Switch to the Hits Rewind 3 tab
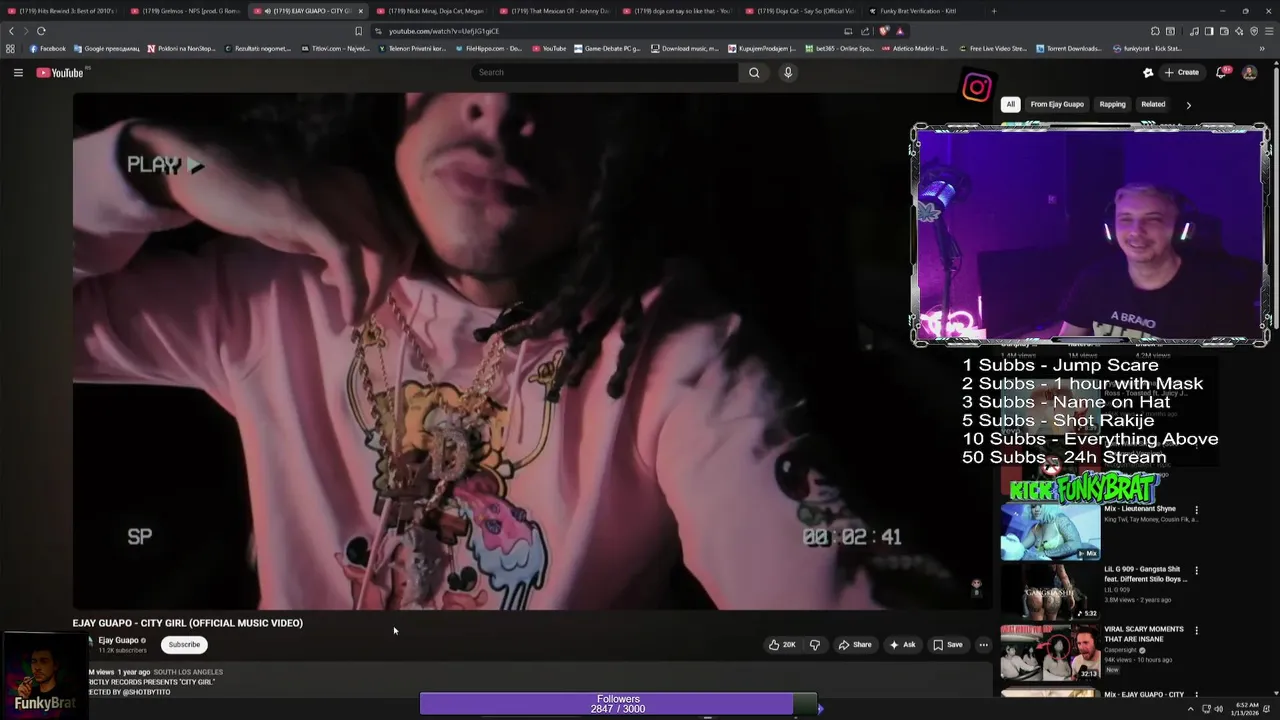Viewport: 1280px width, 720px height. [x=62, y=11]
